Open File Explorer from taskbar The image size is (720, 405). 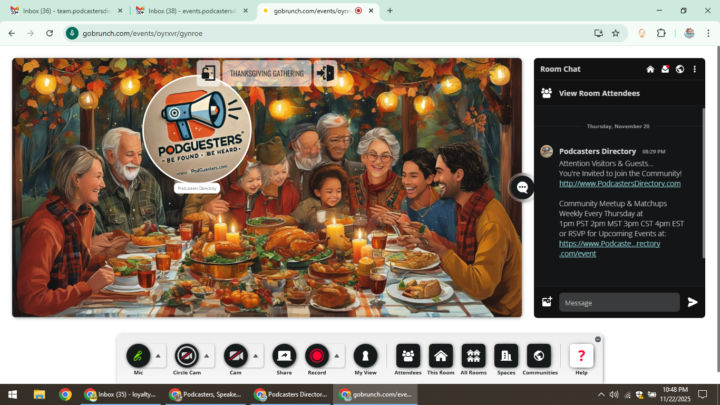point(39,394)
